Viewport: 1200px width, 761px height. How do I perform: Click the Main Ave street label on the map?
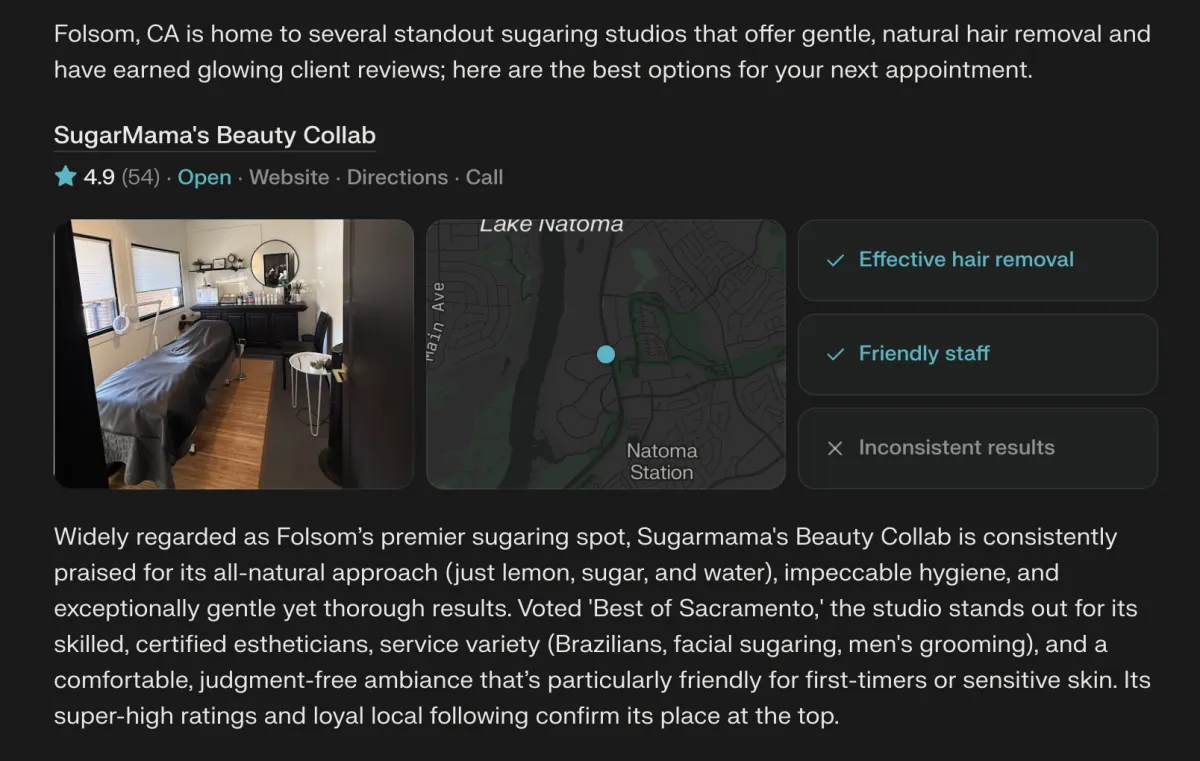pos(436,321)
